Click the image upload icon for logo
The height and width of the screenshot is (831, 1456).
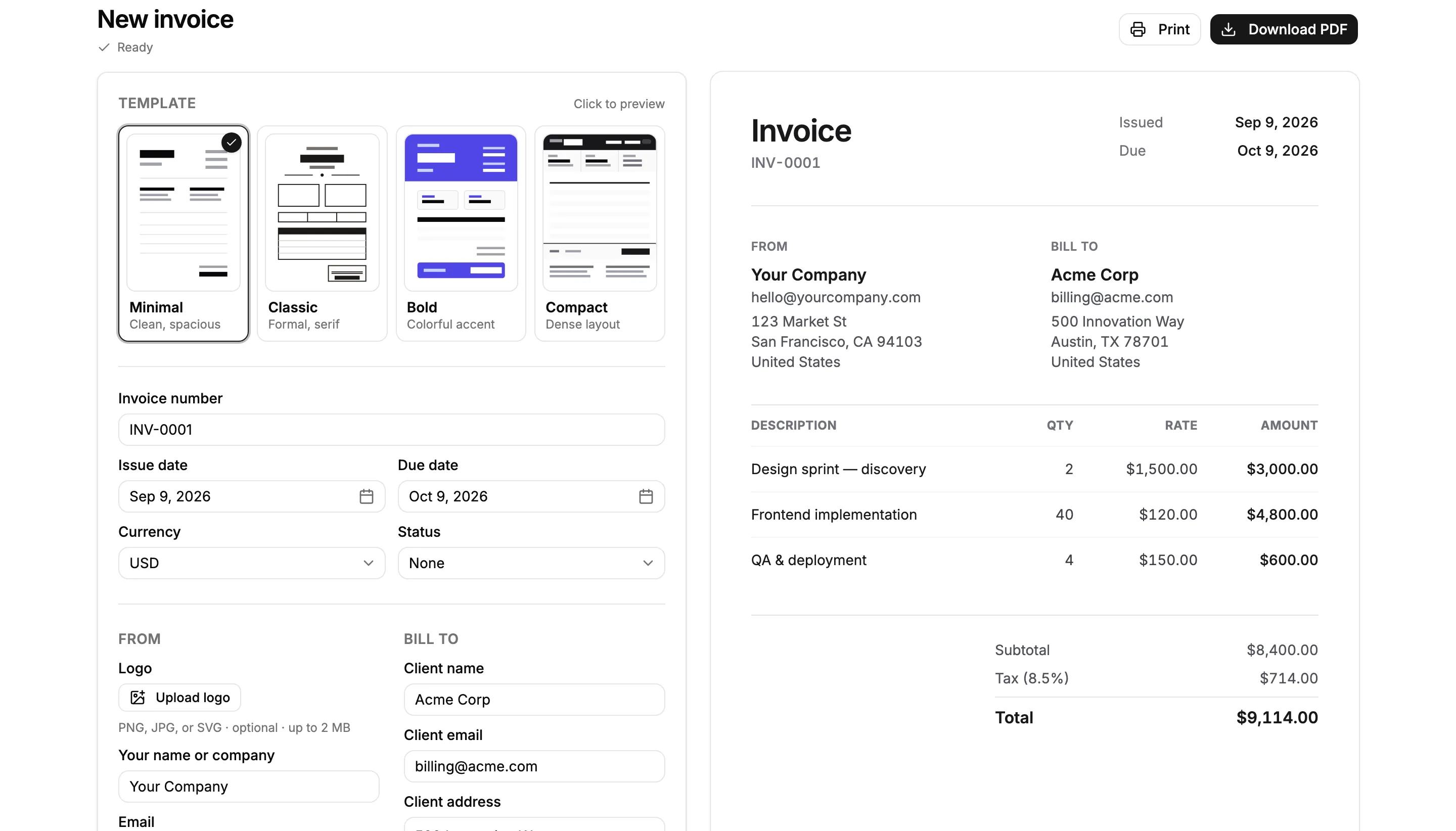tap(138, 698)
